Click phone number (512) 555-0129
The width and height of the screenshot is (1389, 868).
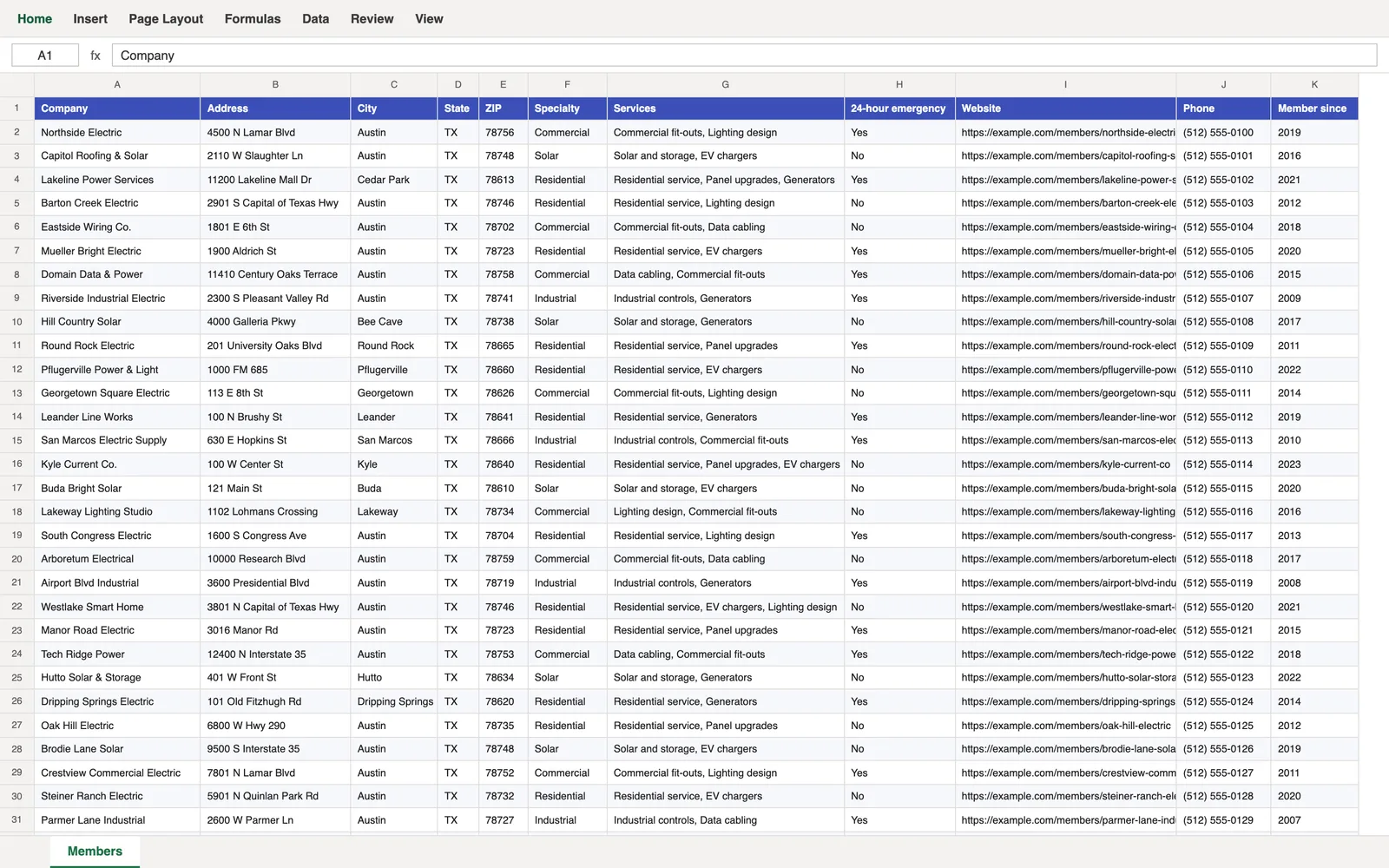click(x=1223, y=820)
